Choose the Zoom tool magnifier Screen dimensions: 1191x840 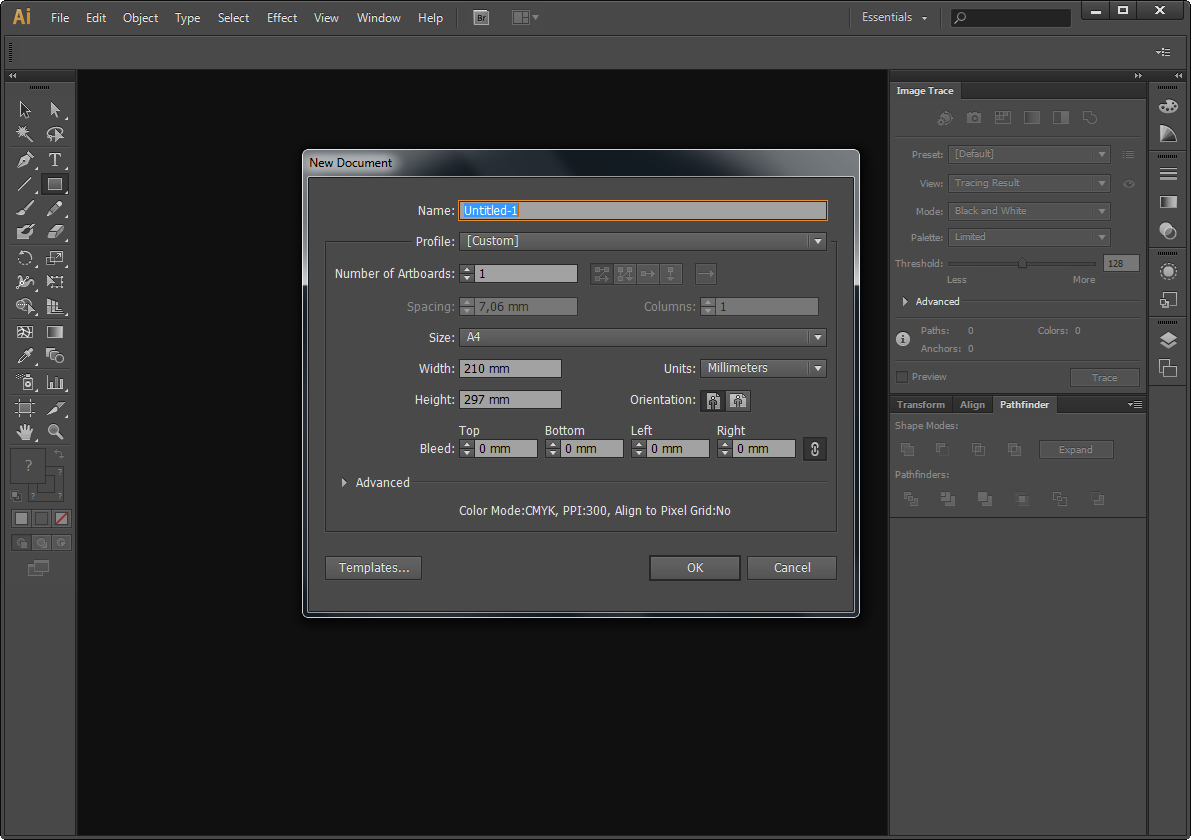click(55, 431)
